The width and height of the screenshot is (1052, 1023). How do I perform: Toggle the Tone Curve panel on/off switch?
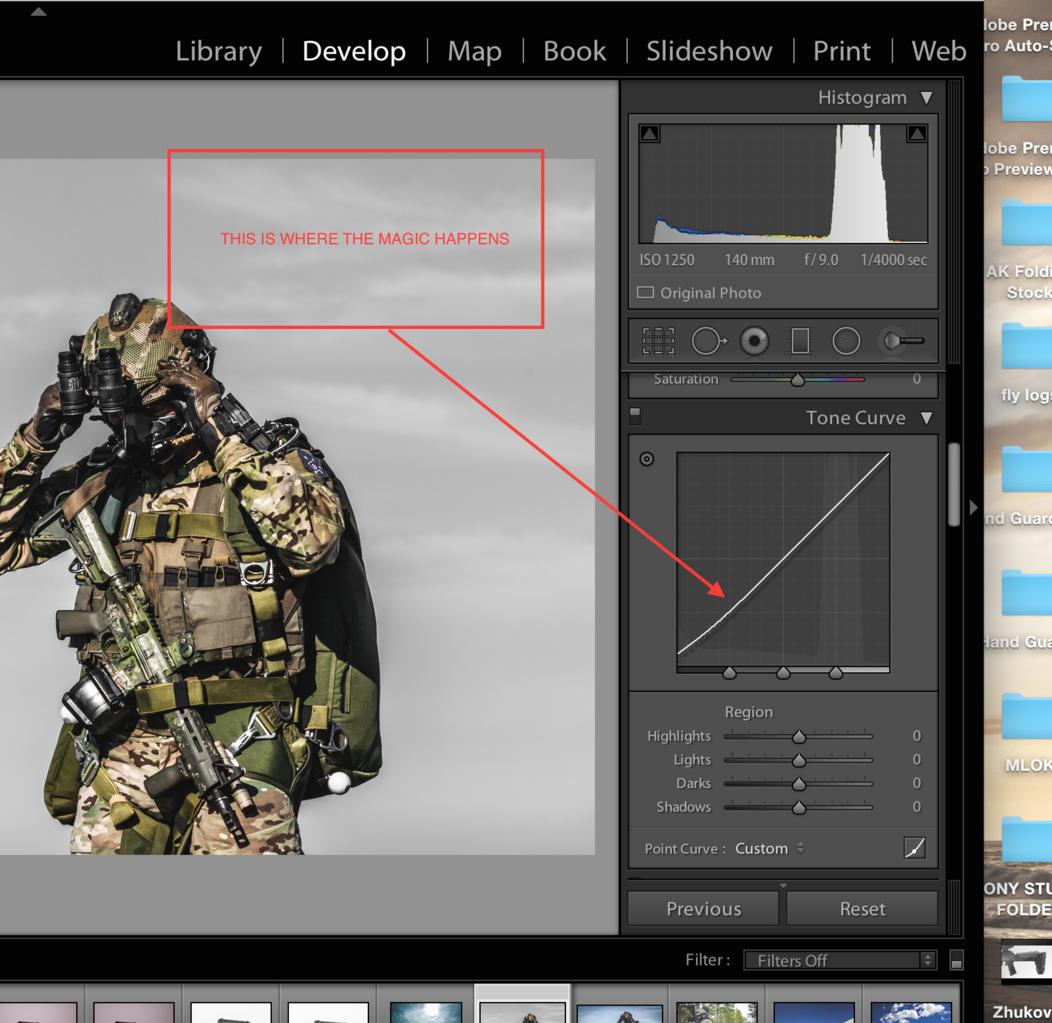click(x=635, y=417)
